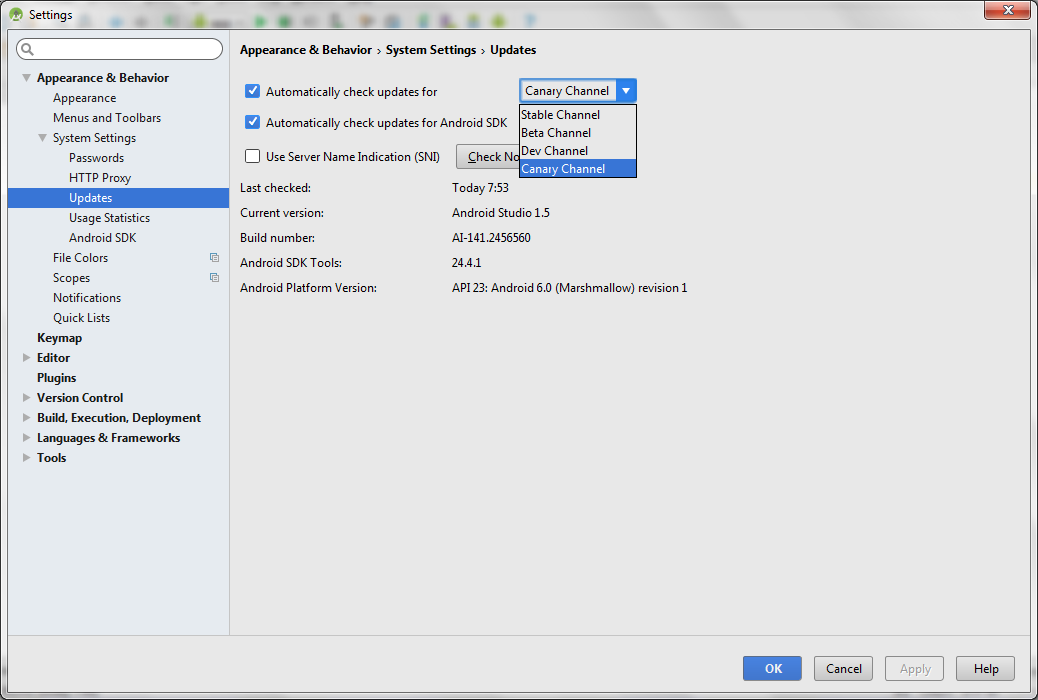
Task: Click the Apply button
Action: click(914, 668)
